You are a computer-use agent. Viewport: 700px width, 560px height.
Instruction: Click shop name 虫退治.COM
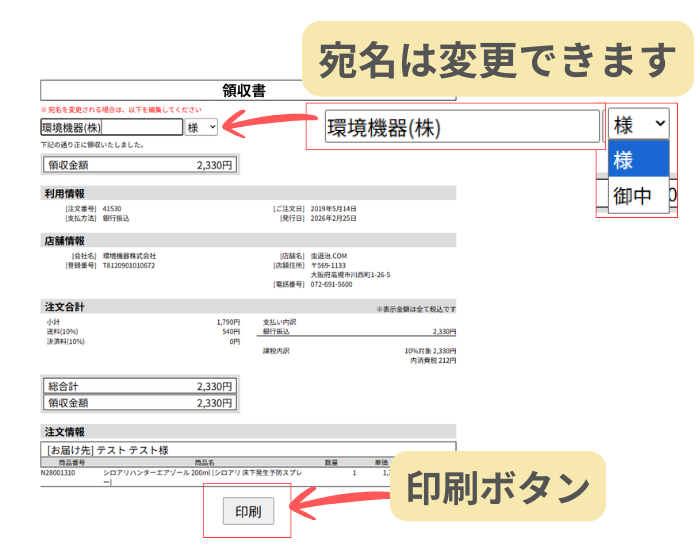pos(329,256)
